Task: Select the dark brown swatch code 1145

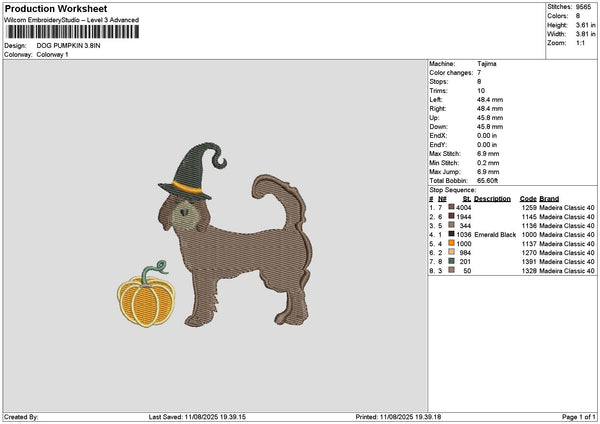Action: click(451, 216)
